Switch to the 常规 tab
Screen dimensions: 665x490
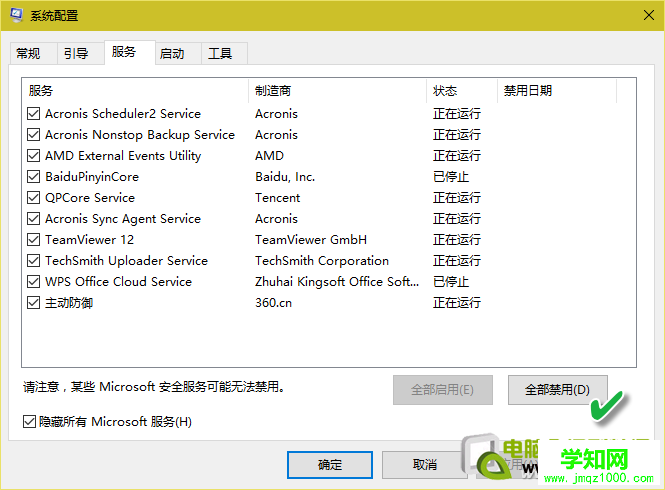tap(29, 54)
